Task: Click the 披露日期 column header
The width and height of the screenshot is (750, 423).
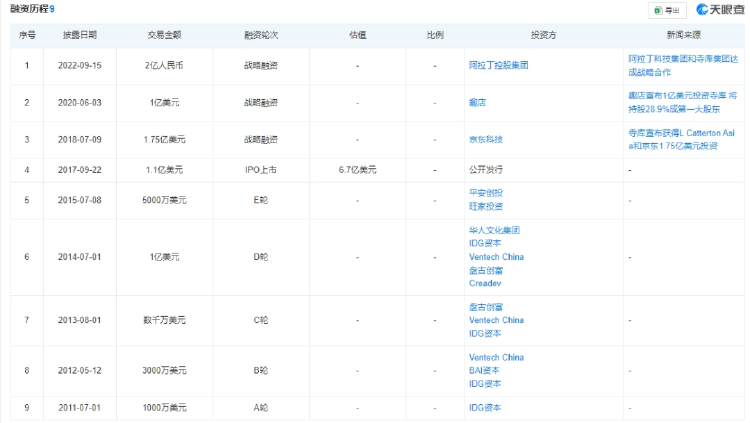Action: click(80, 35)
